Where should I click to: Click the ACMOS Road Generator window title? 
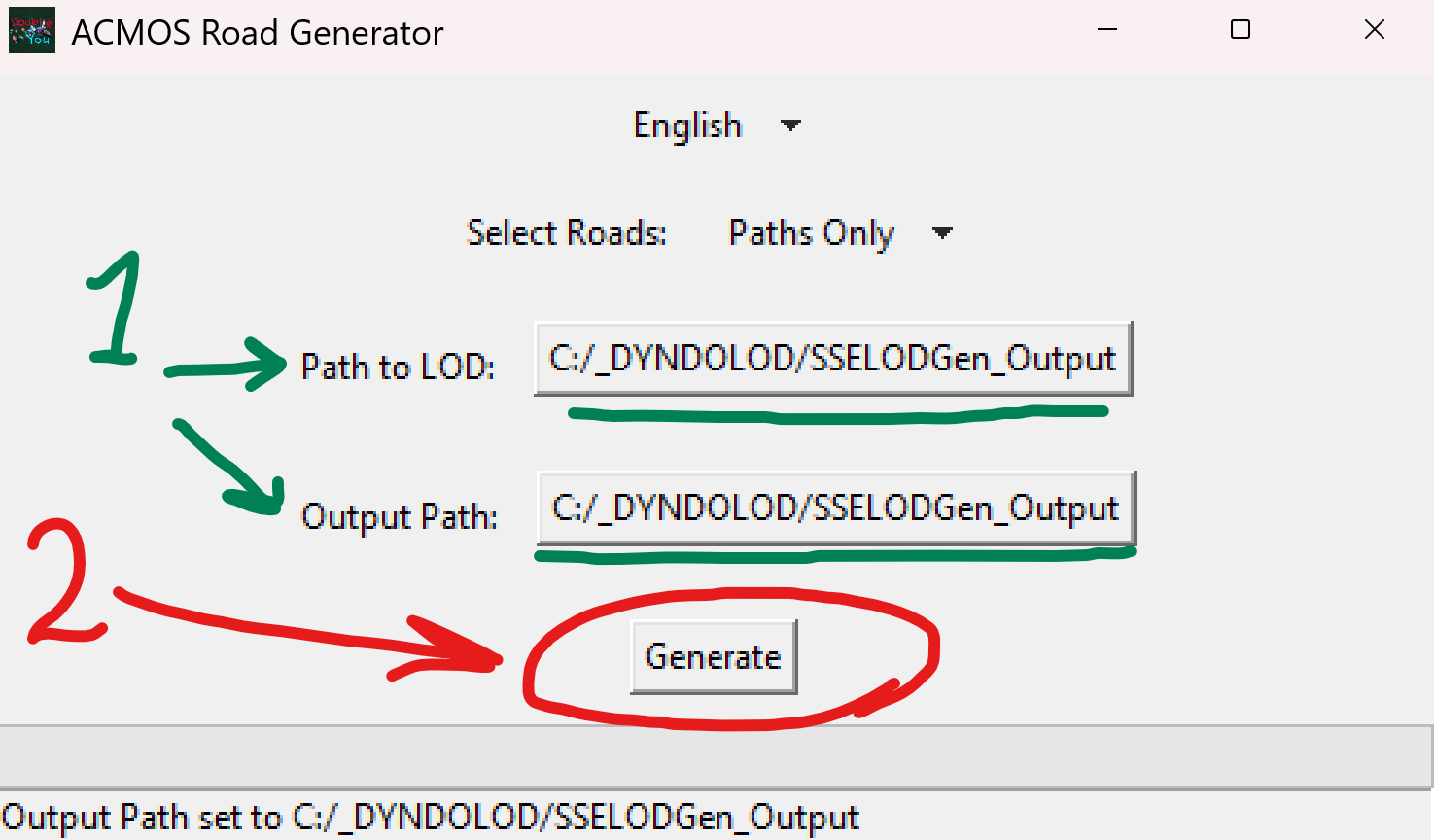click(x=258, y=33)
